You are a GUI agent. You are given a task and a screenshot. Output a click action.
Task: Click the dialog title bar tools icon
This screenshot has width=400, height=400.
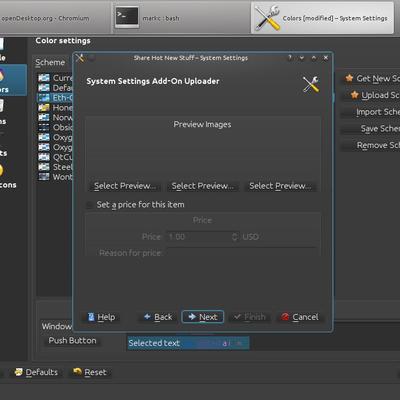pos(80,58)
